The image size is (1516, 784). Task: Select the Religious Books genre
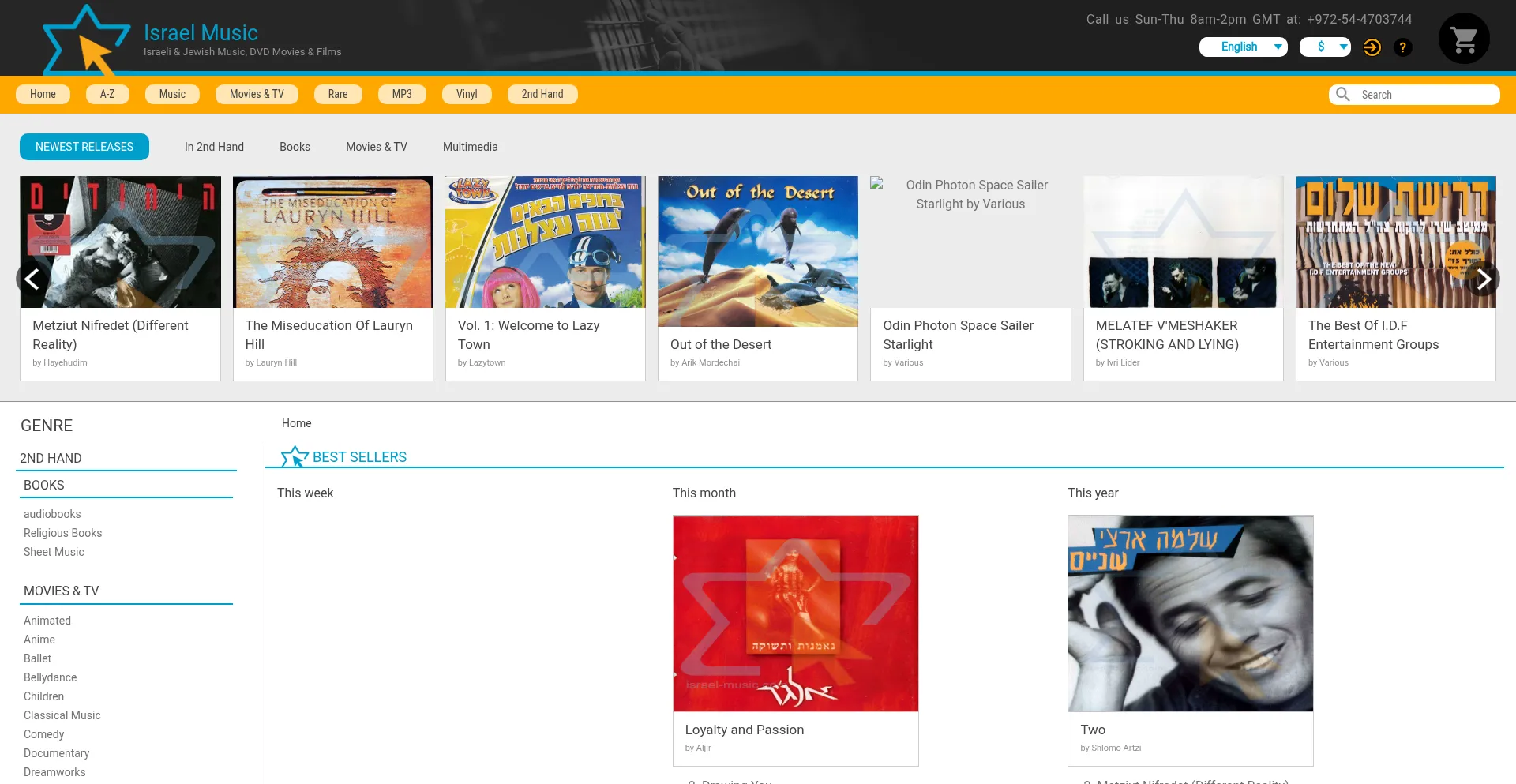62,533
